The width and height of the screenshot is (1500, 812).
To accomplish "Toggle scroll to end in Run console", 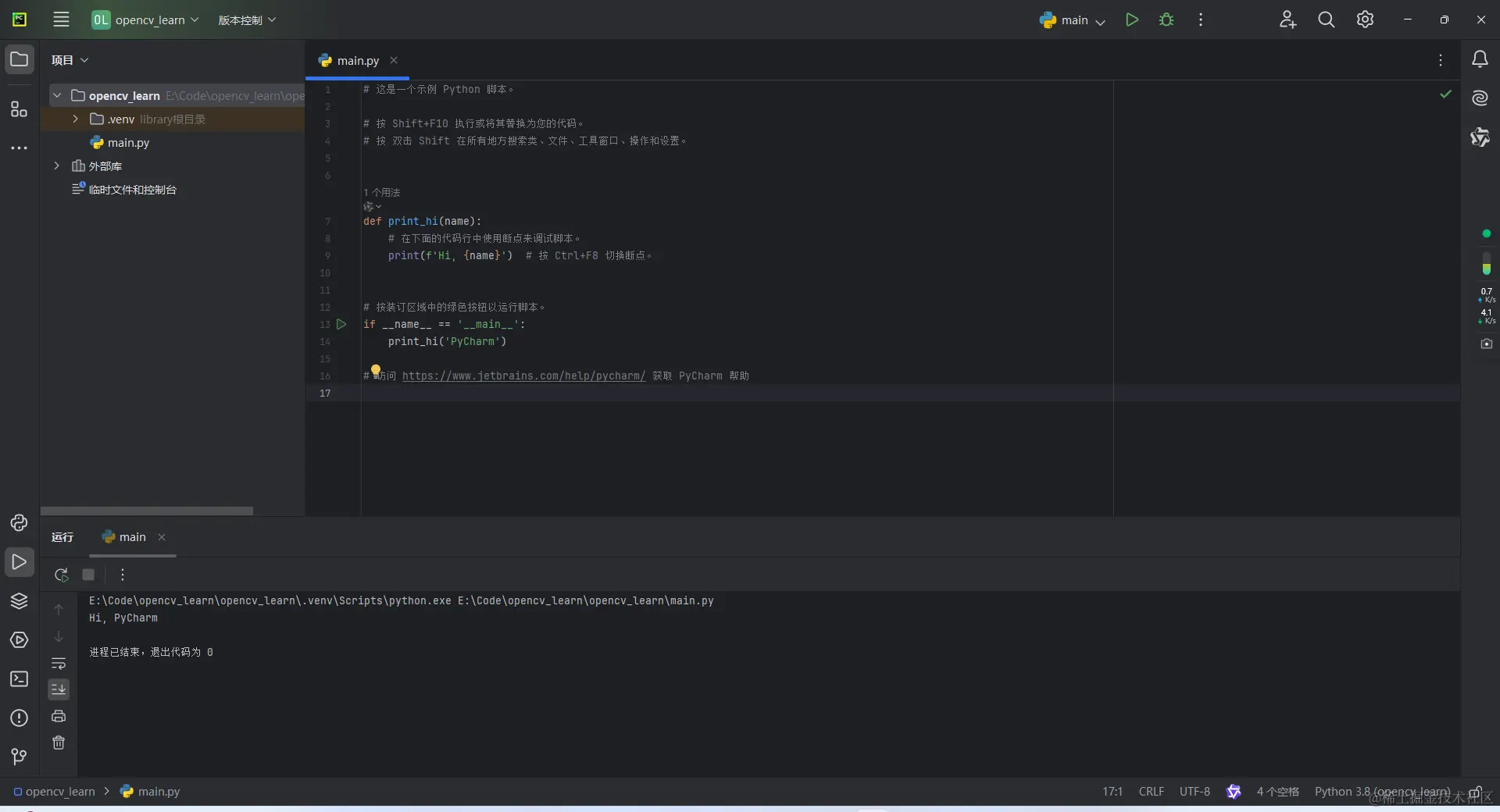I will [59, 689].
